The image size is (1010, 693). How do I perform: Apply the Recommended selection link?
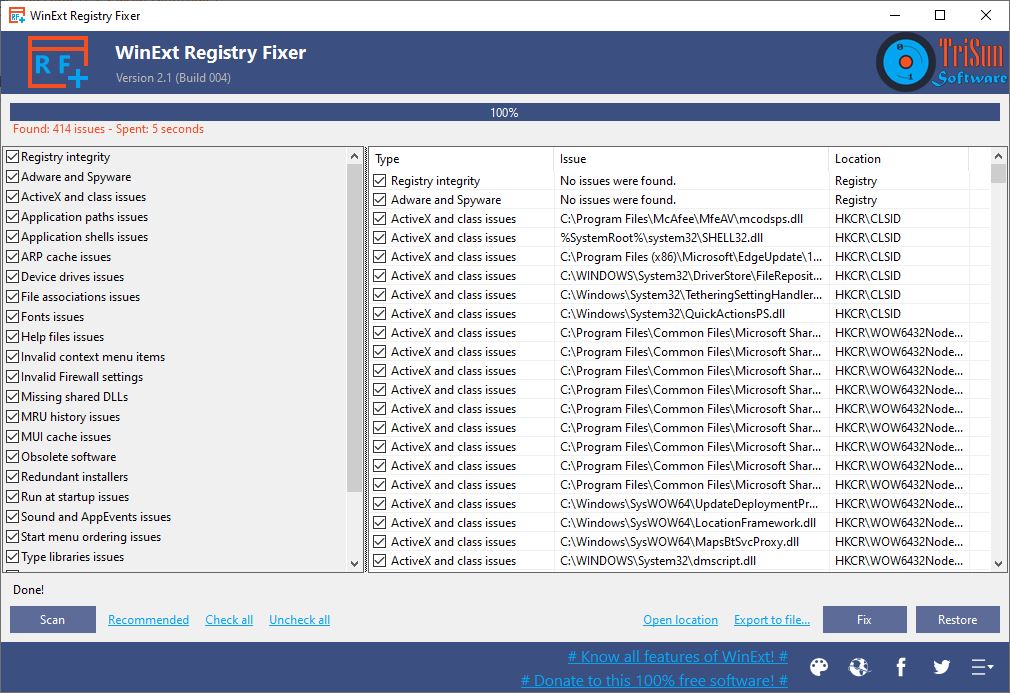[x=148, y=620]
